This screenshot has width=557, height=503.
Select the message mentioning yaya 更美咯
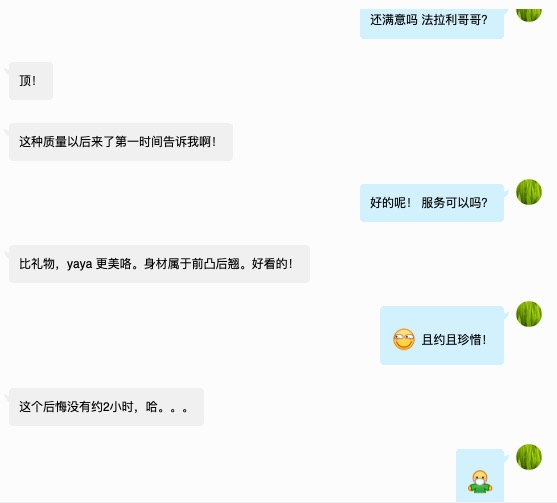coord(159,264)
